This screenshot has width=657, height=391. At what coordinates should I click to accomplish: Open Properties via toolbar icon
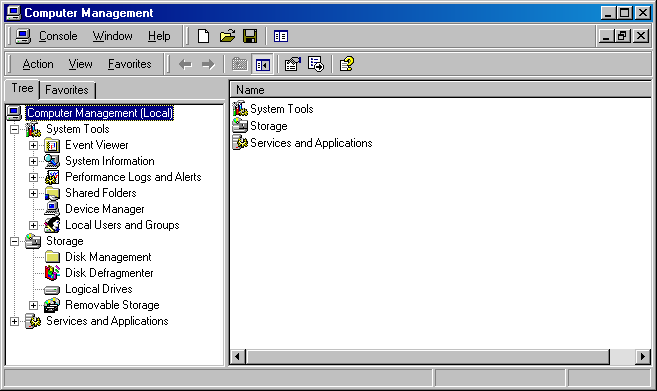[x=292, y=65]
